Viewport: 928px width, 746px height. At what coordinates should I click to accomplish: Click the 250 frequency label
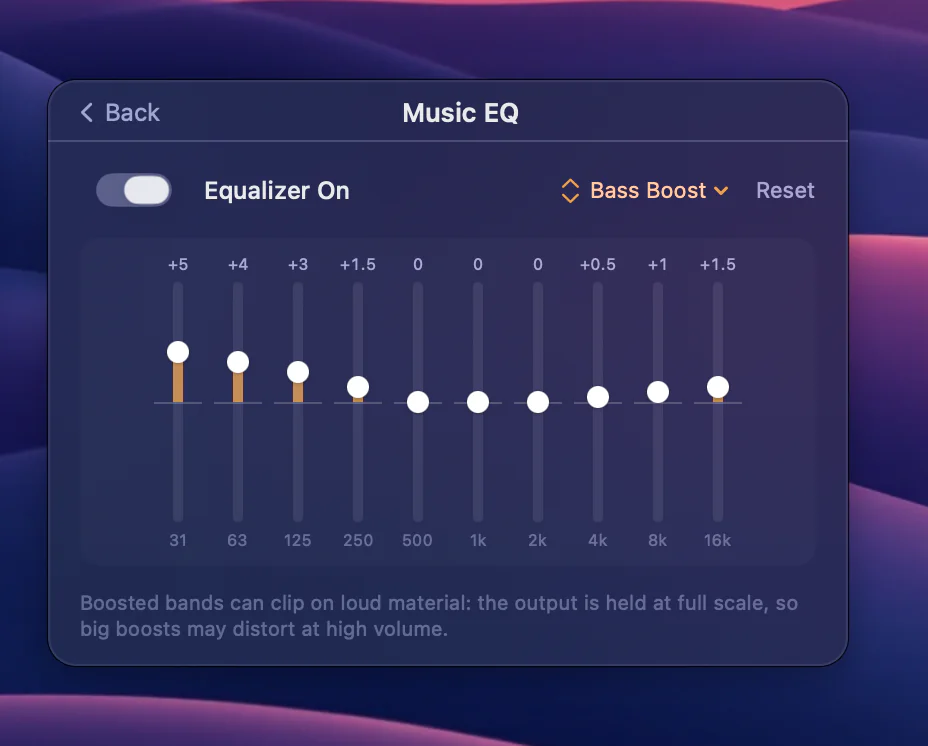358,540
